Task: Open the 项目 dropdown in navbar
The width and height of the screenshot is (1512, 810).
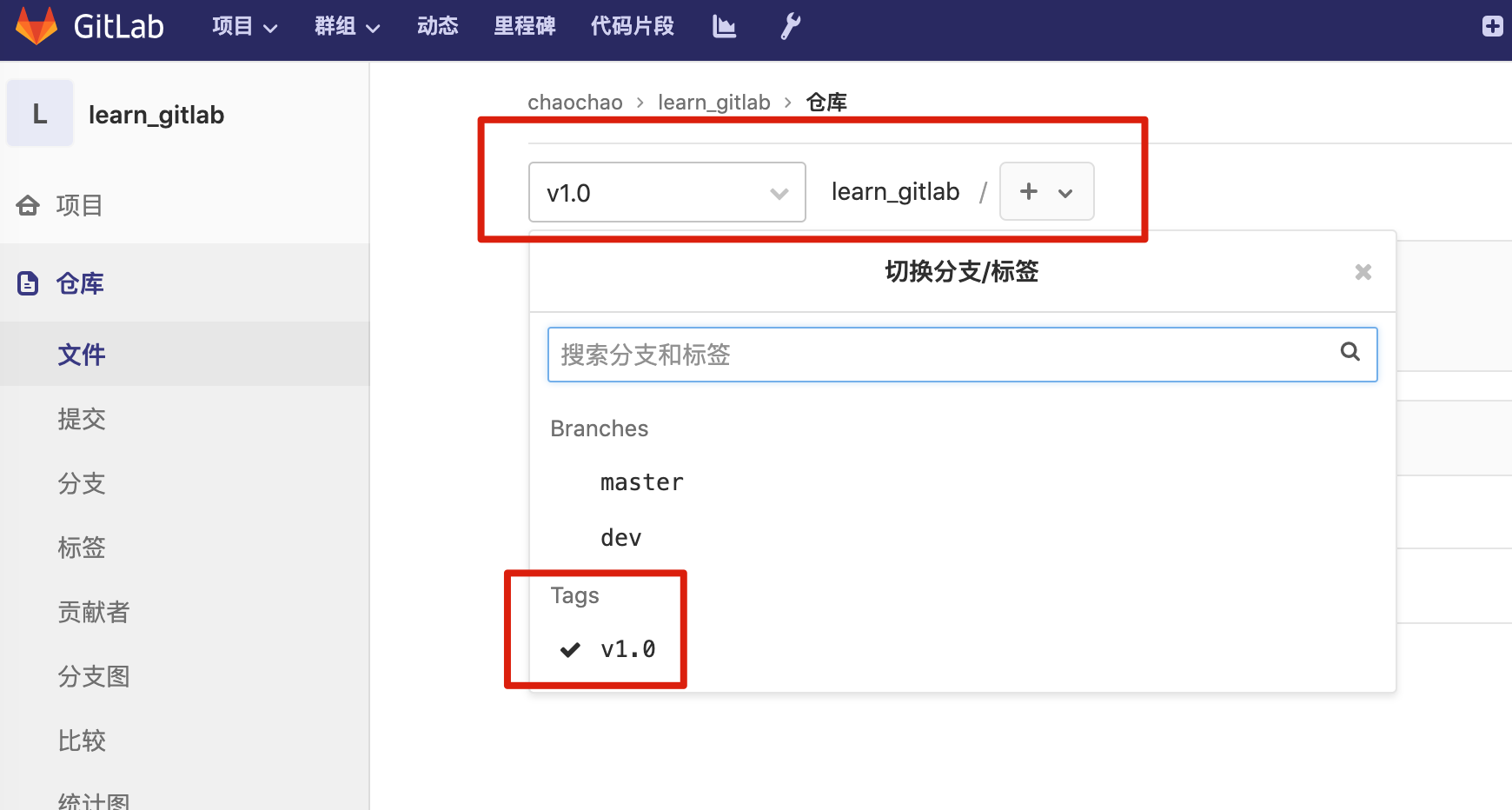Action: 244,26
